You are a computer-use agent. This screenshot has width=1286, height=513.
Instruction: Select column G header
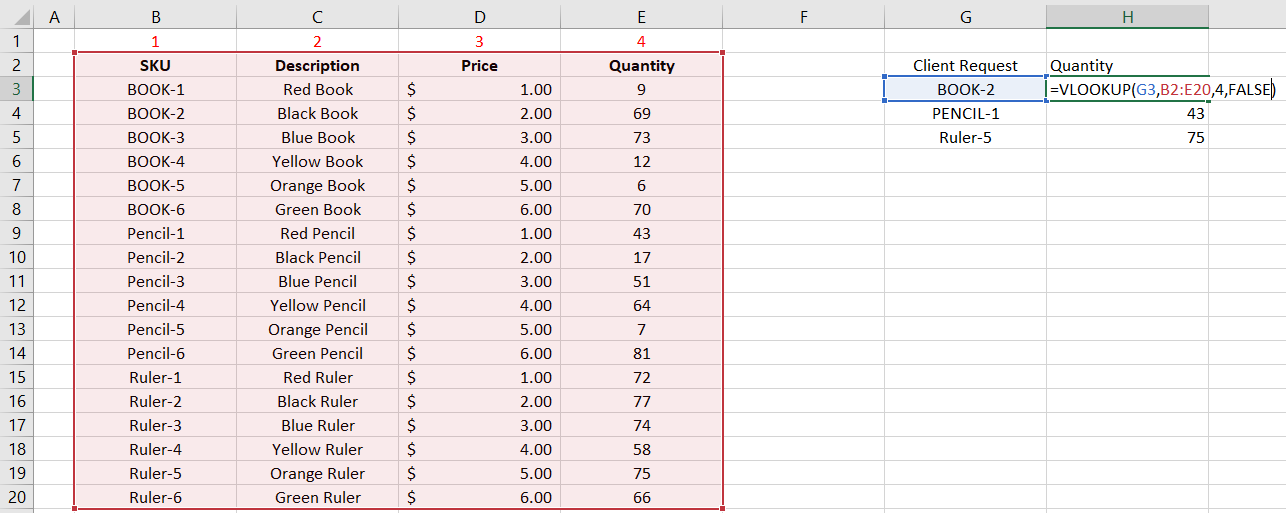point(965,16)
